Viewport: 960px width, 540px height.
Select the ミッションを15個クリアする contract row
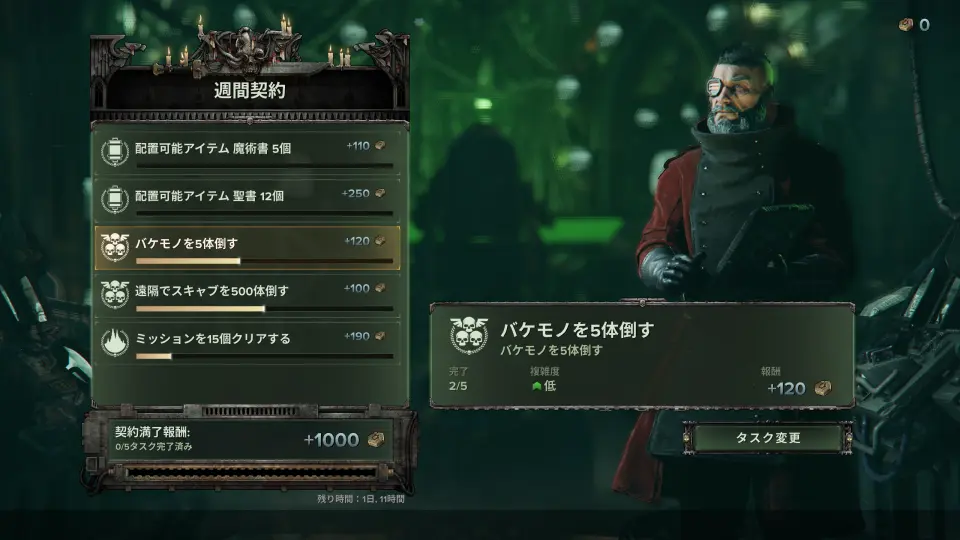coord(247,343)
